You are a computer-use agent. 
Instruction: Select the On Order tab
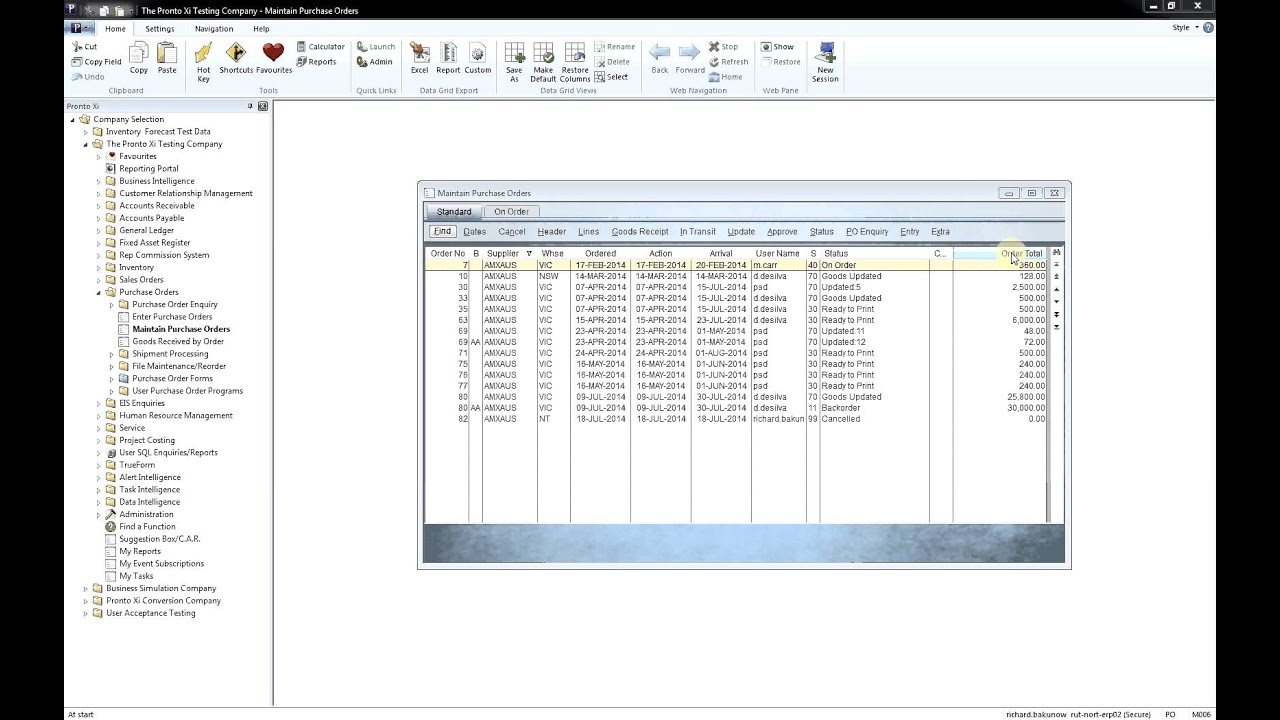511,211
